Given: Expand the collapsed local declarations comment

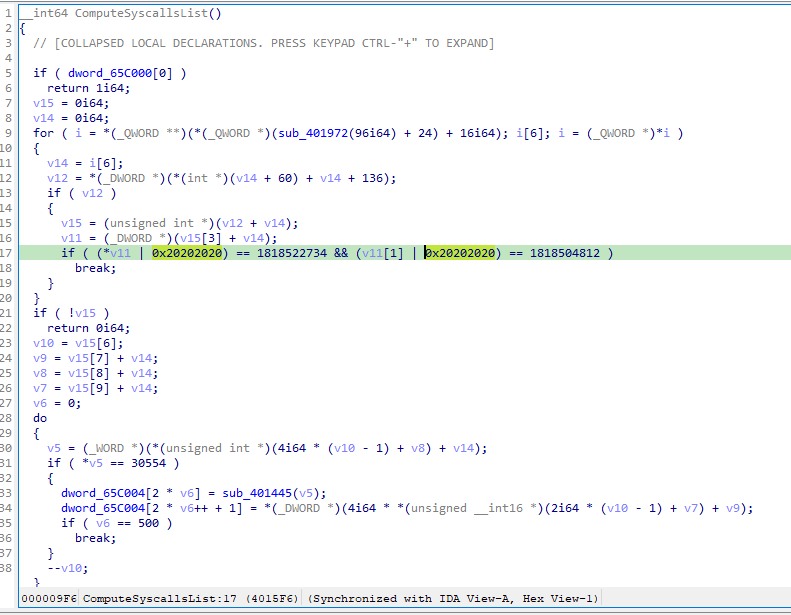Looking at the screenshot, I should pyautogui.click(x=263, y=43).
